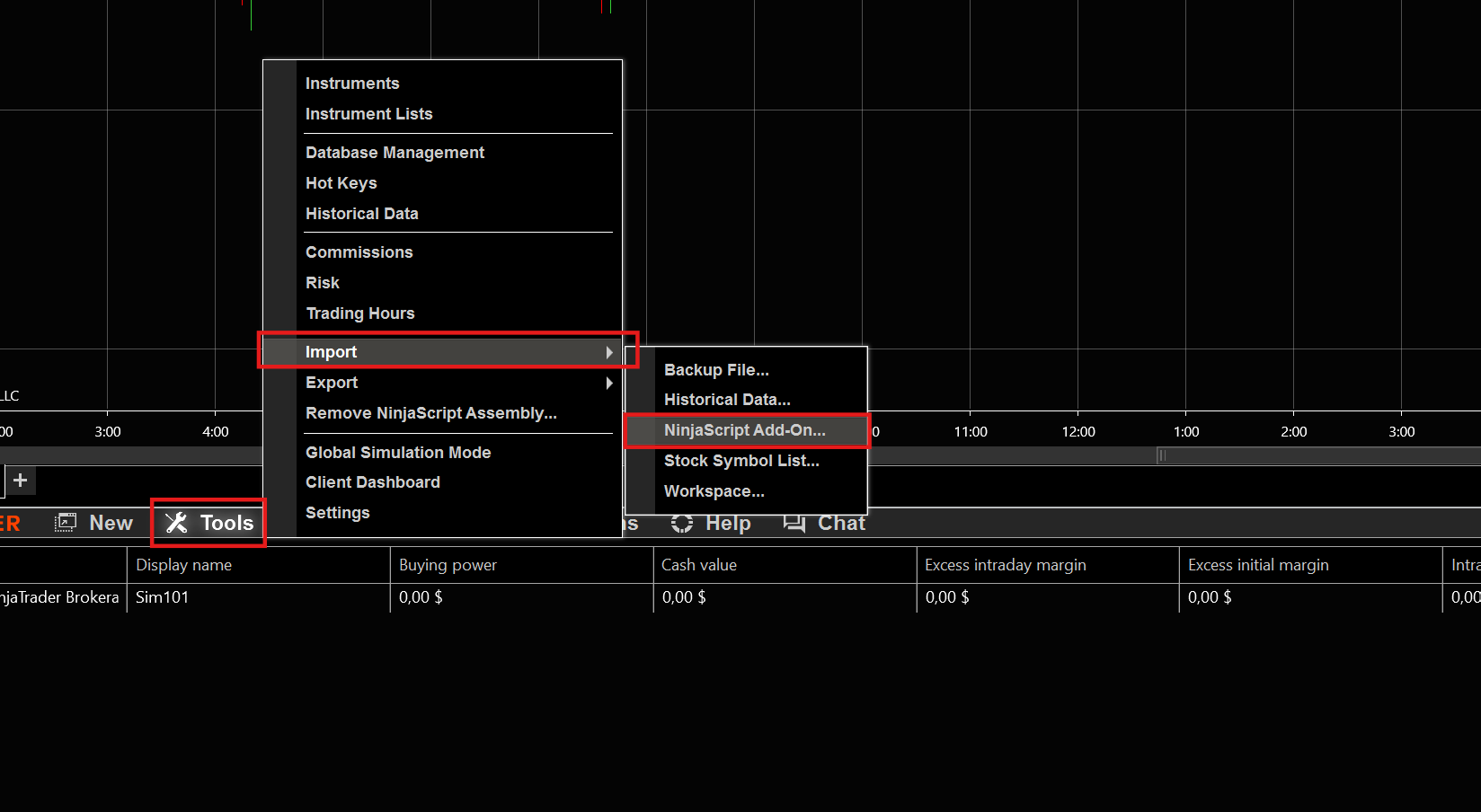Select Stock Symbol List import option
This screenshot has height=812, width=1481.
point(741,461)
